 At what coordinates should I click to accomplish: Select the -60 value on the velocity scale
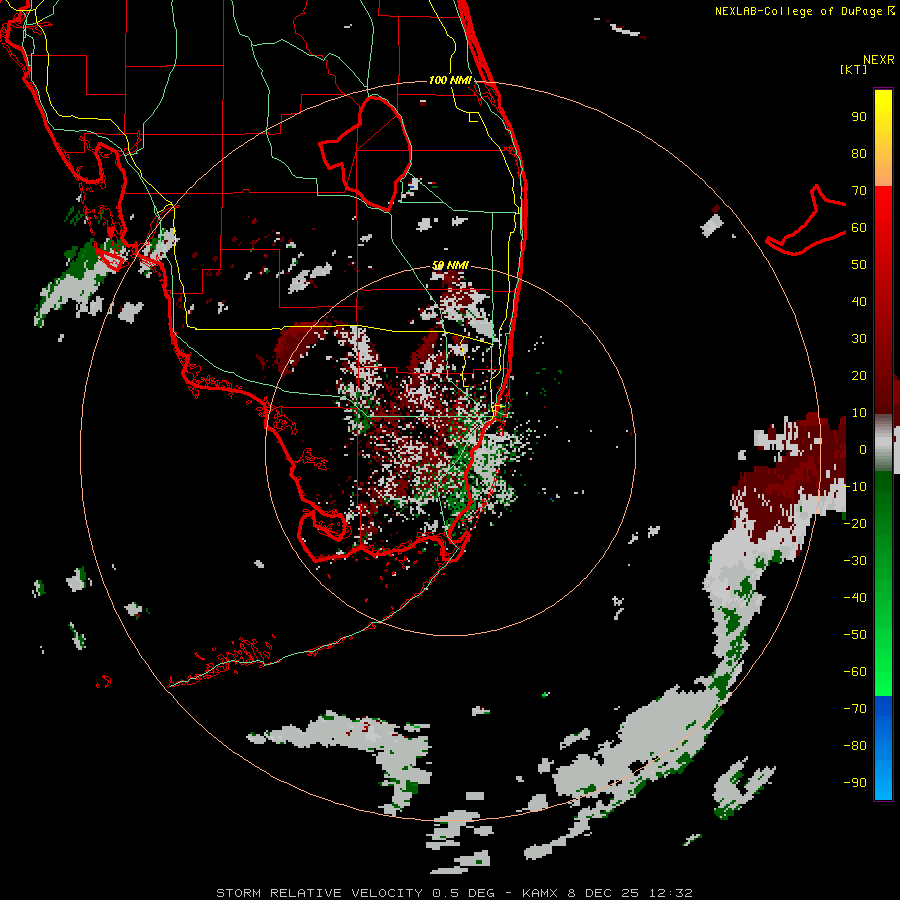point(855,672)
